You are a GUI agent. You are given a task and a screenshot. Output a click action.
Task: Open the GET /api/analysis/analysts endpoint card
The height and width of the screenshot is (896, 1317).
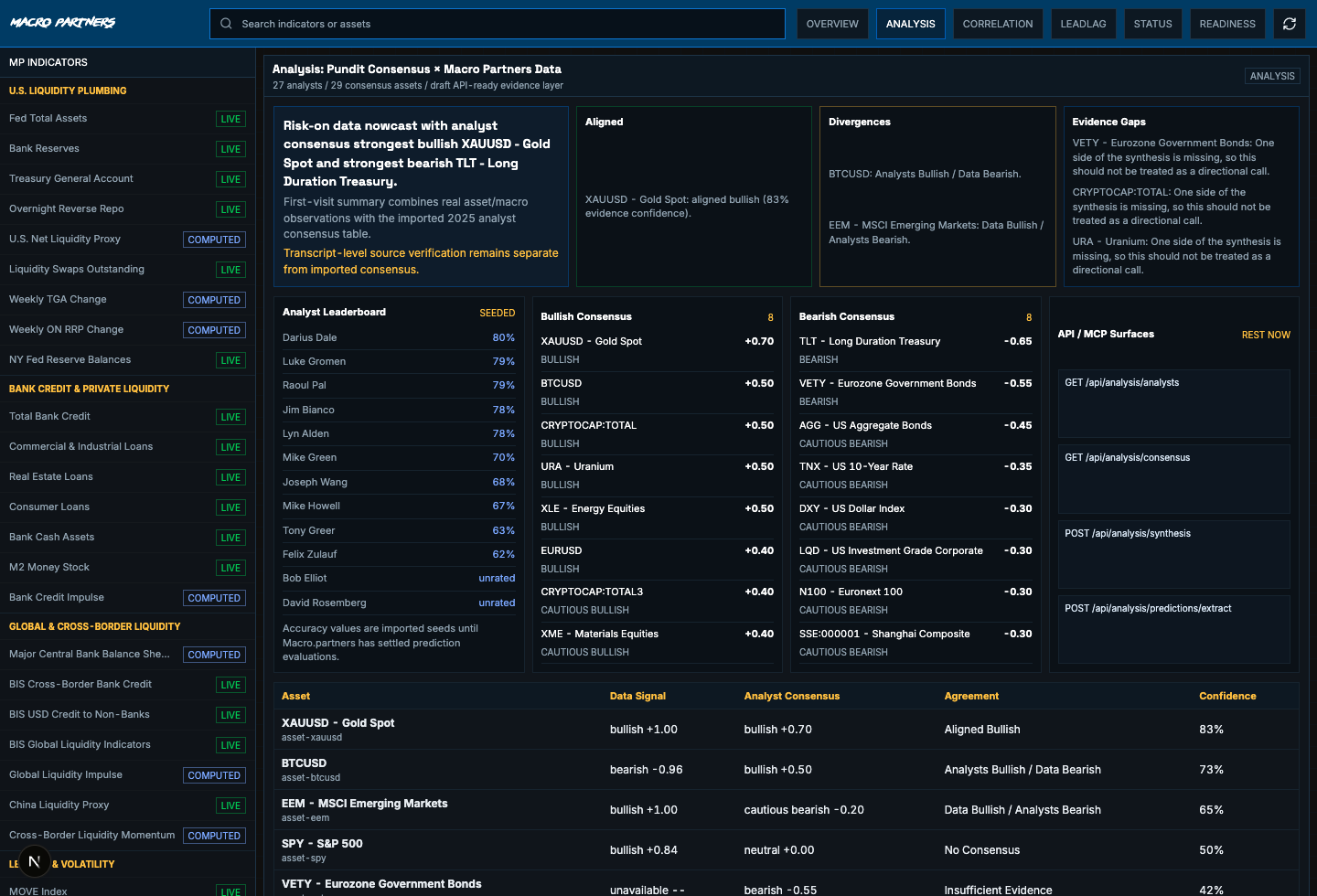[1174, 403]
